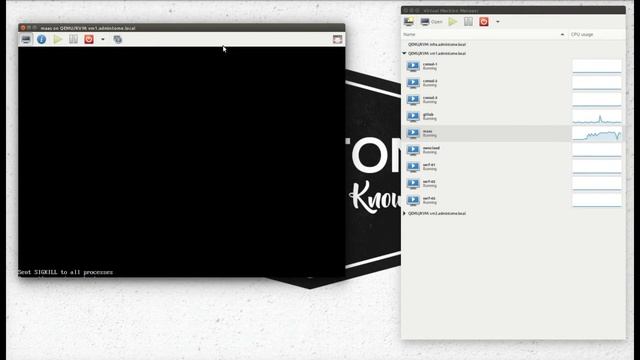Click the 'maas' VM name text
The image size is (640, 360).
click(x=427, y=131)
